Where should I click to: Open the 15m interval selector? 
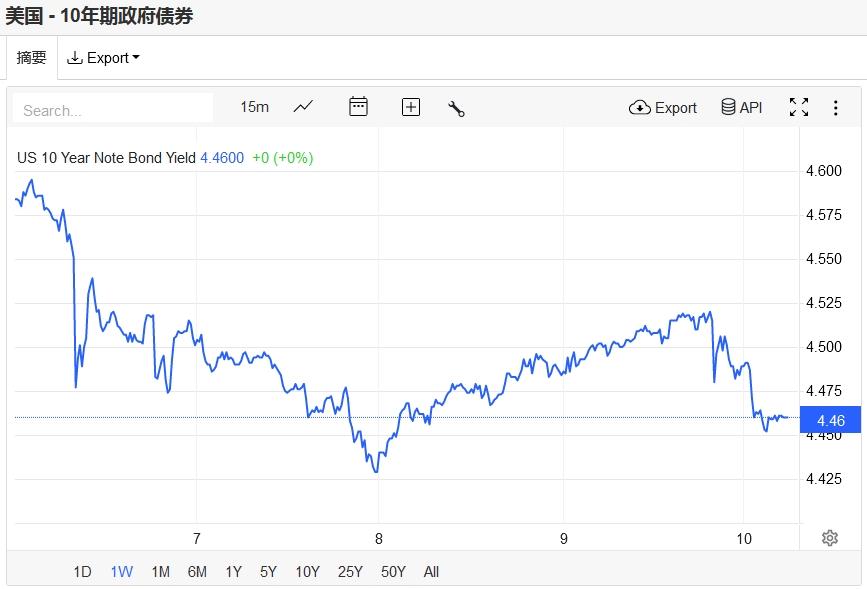(254, 107)
